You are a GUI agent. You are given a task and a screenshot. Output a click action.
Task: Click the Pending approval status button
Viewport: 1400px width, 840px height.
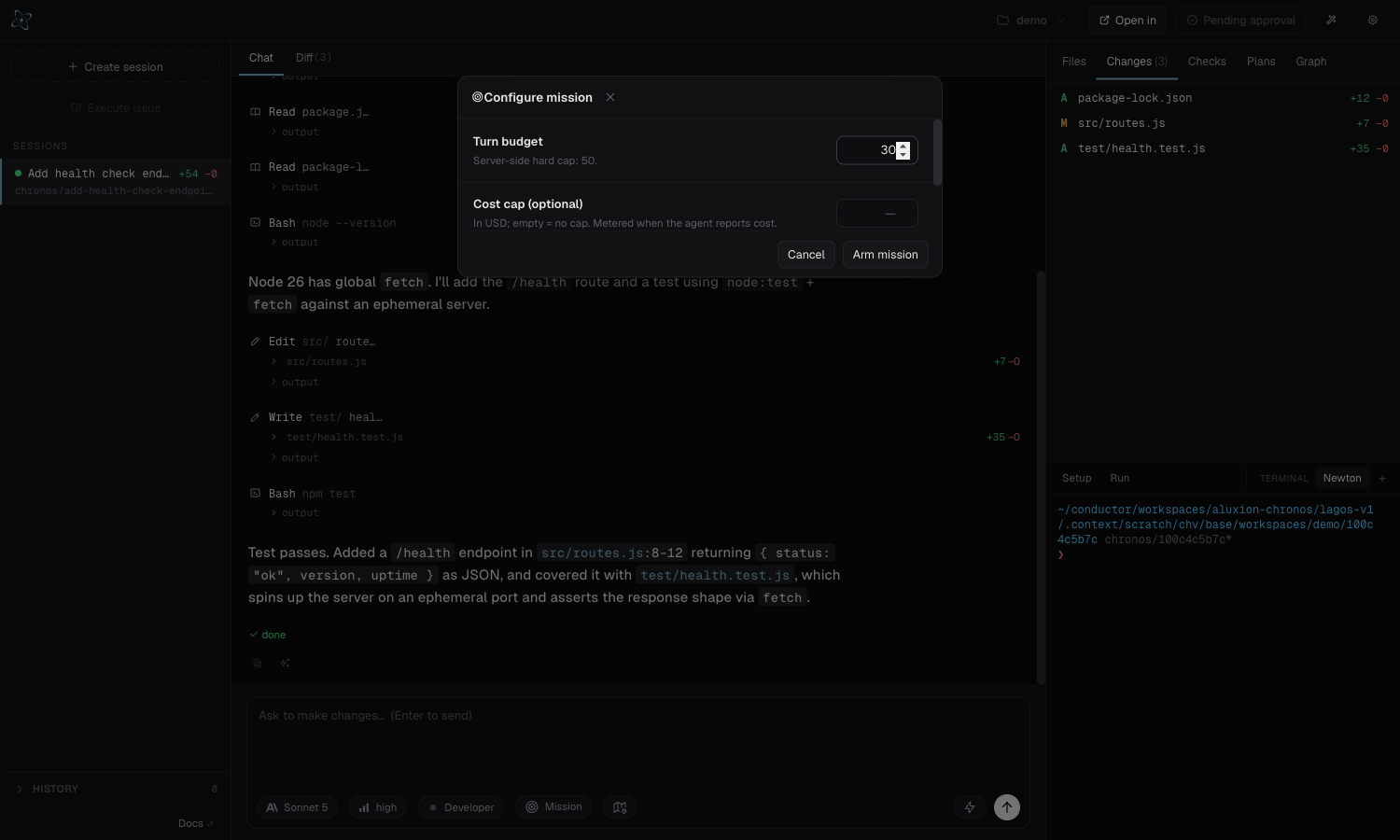[x=1240, y=20]
